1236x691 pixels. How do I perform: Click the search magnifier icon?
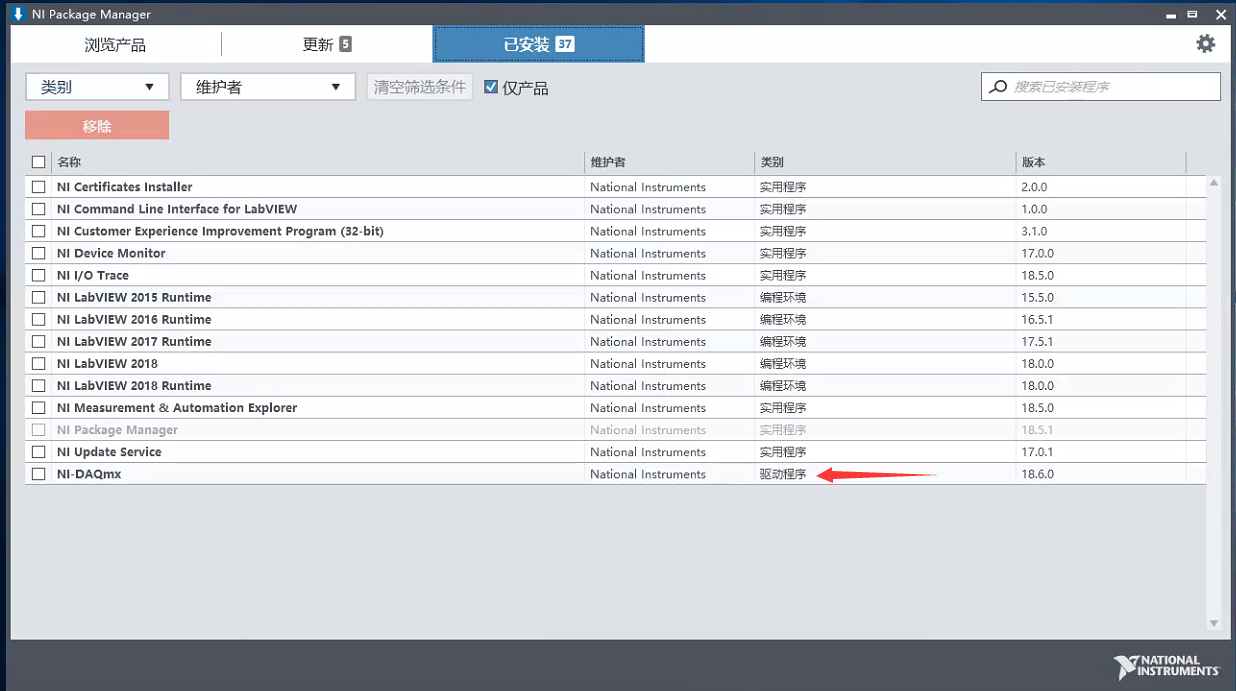998,87
